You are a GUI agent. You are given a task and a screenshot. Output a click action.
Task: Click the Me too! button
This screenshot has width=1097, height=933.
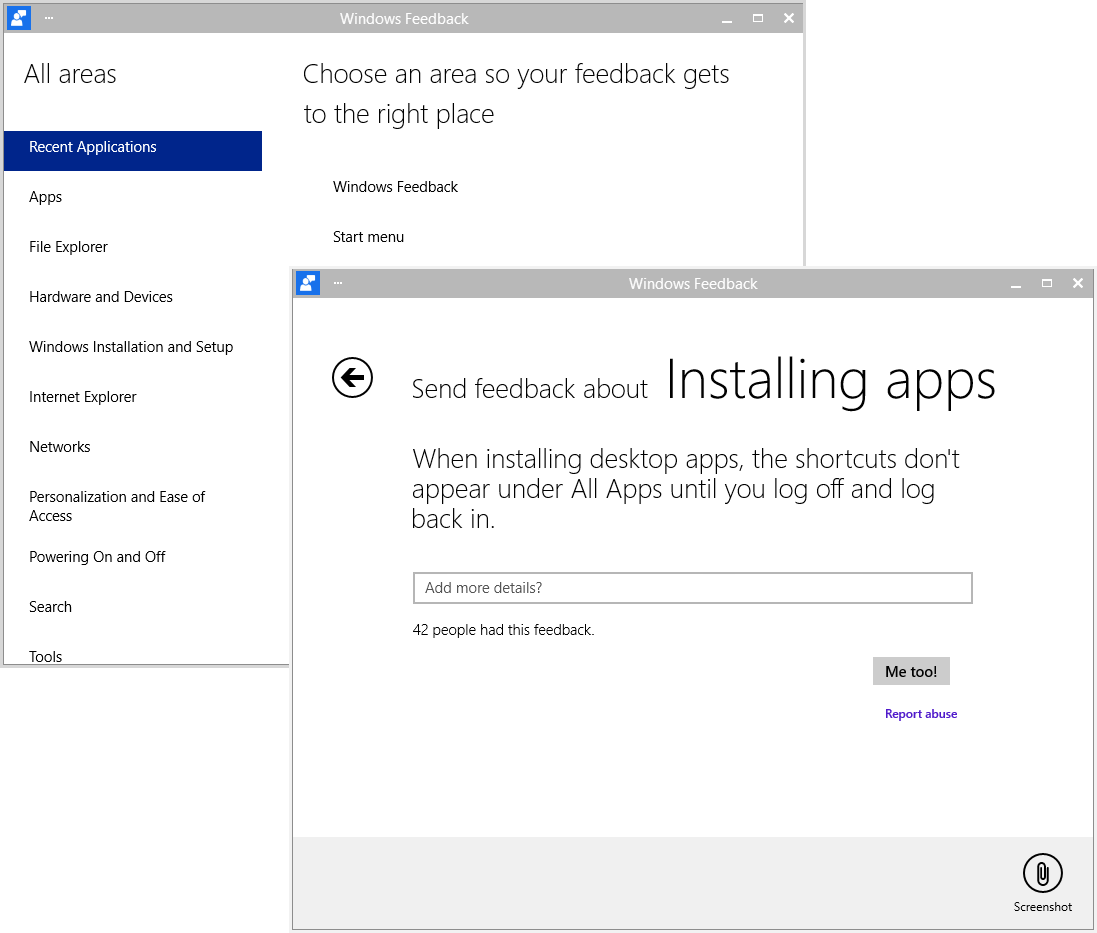coord(911,671)
